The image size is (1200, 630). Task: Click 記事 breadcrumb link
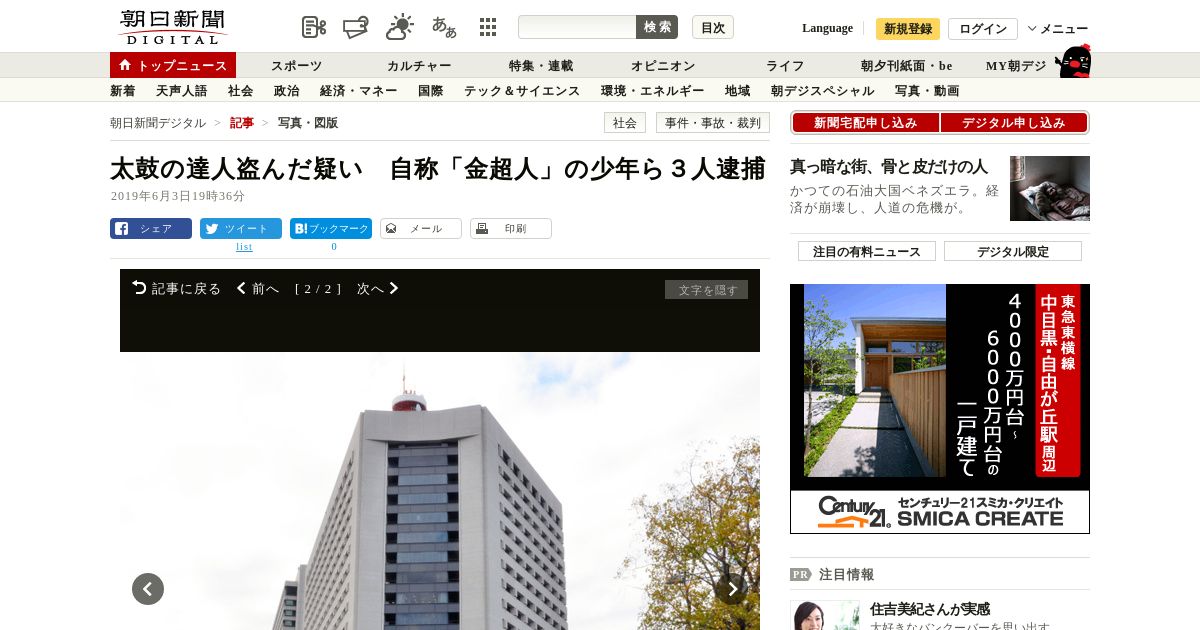(242, 123)
